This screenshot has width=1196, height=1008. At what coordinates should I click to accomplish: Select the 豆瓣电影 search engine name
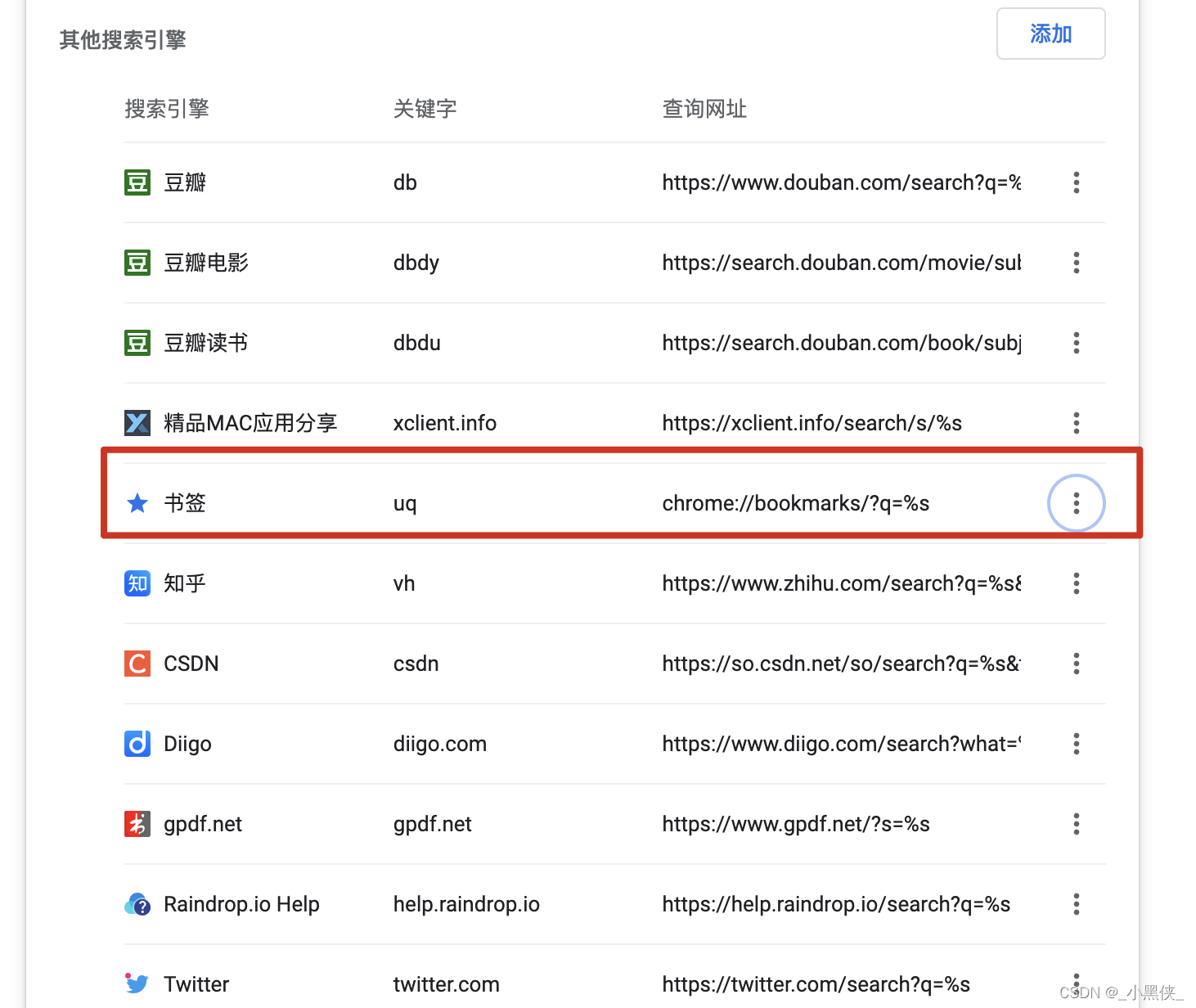pyautogui.click(x=206, y=263)
